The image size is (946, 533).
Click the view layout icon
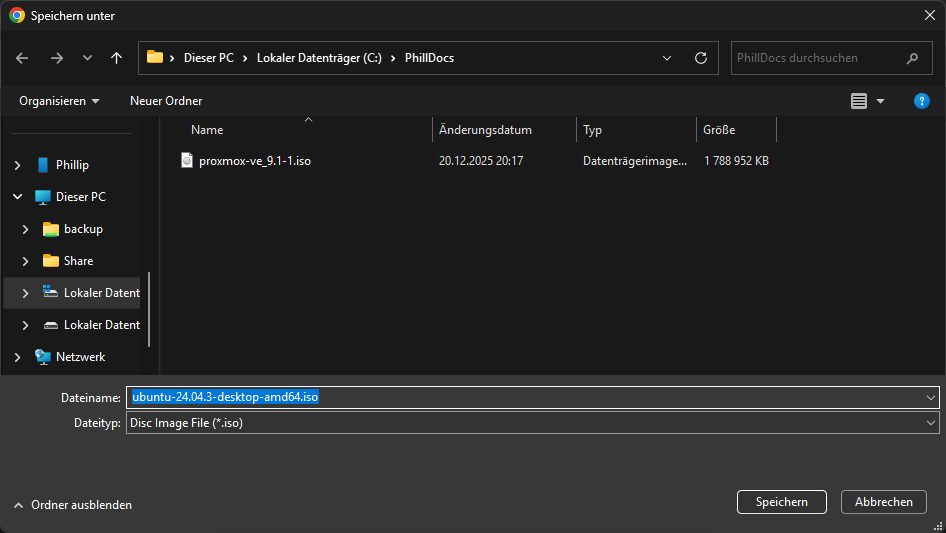(x=858, y=101)
